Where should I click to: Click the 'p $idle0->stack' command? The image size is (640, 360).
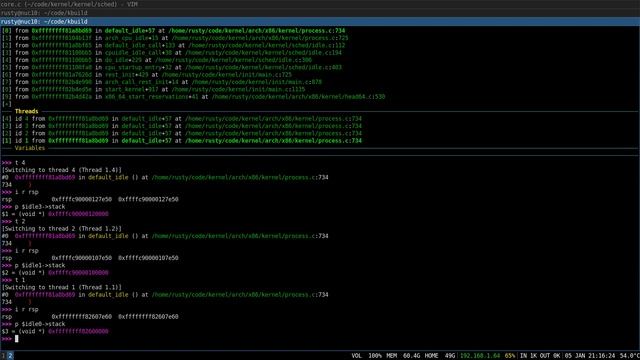pyautogui.click(x=33, y=324)
